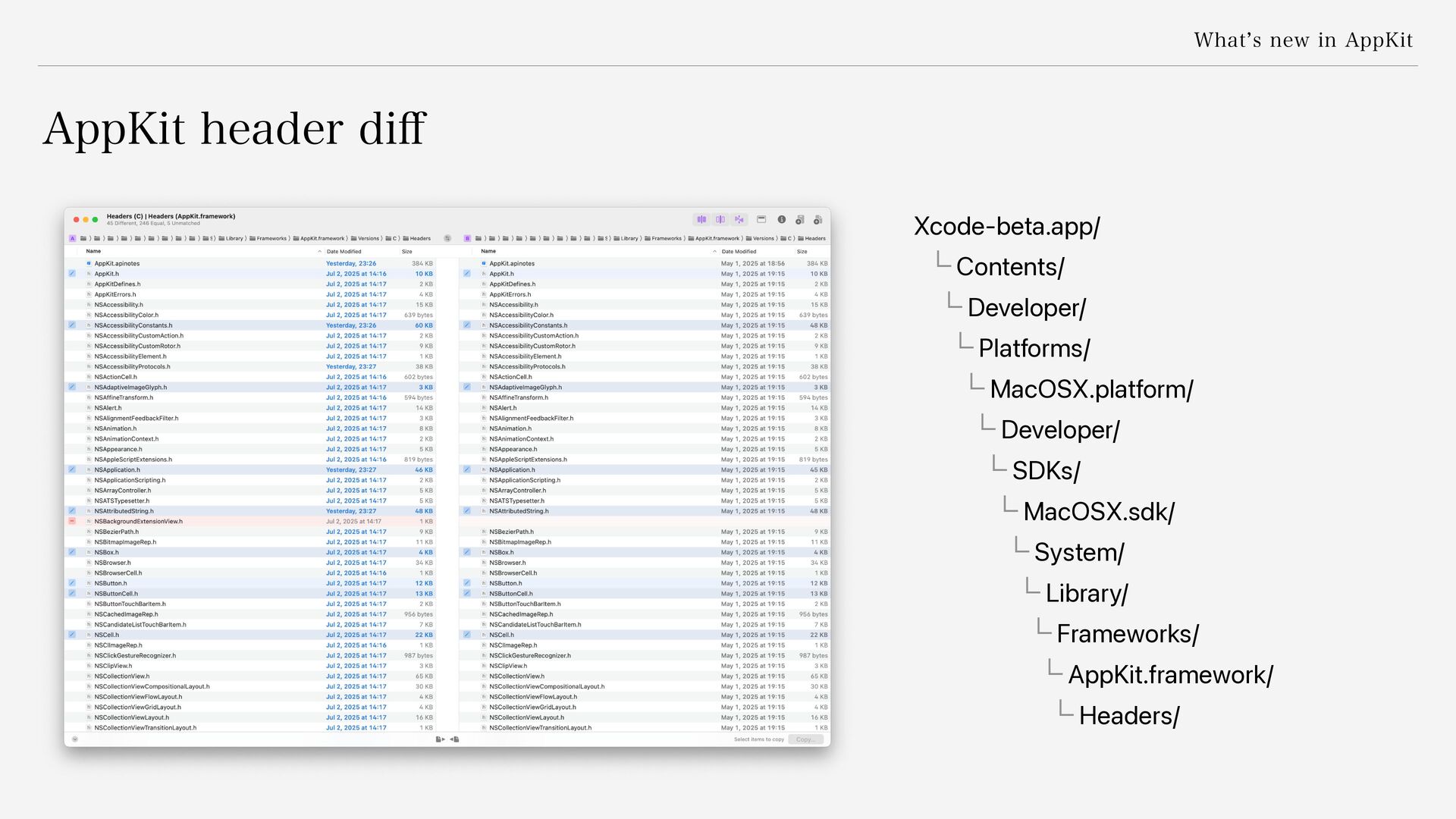Image resolution: width=1456 pixels, height=819 pixels.
Task: Click file icon of AppKit.apinotes in right pane
Action: [x=483, y=264]
